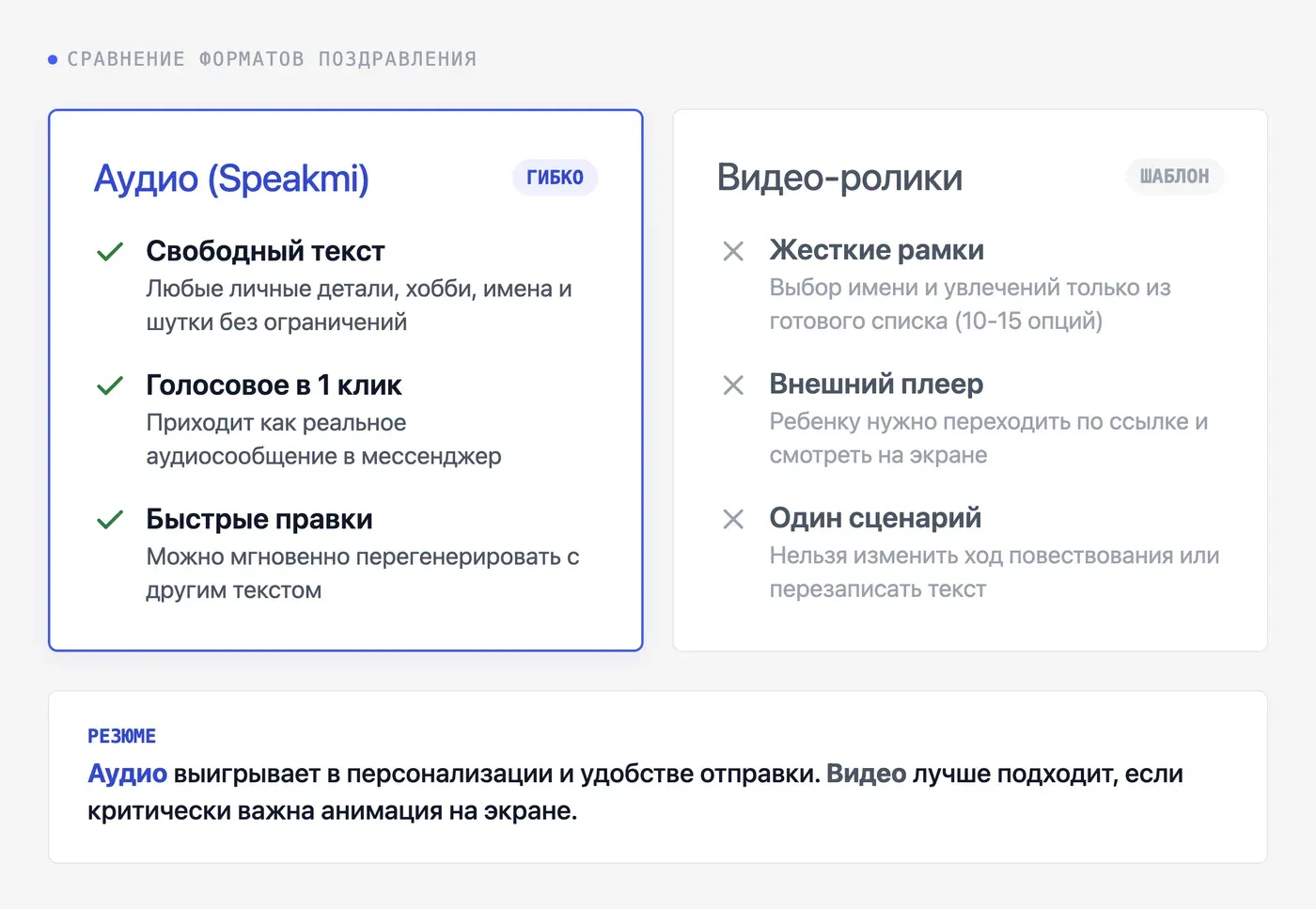1316x909 pixels.
Task: Click the description starting with Ребенку нужно переходить
Action: 989,438
